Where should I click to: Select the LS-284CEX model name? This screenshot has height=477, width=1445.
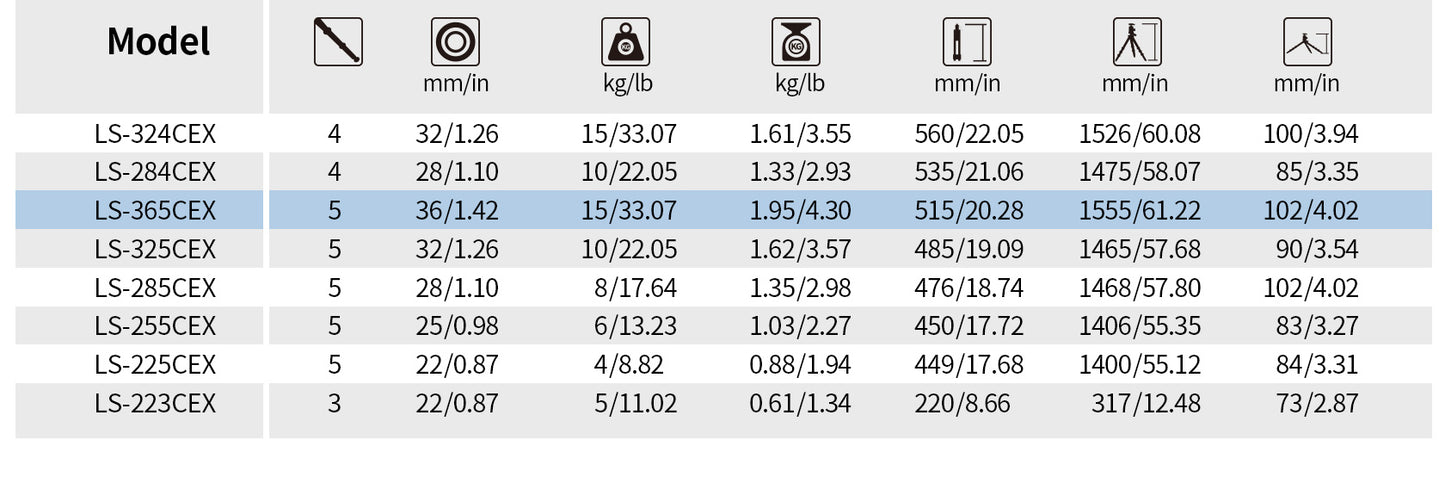click(x=155, y=172)
